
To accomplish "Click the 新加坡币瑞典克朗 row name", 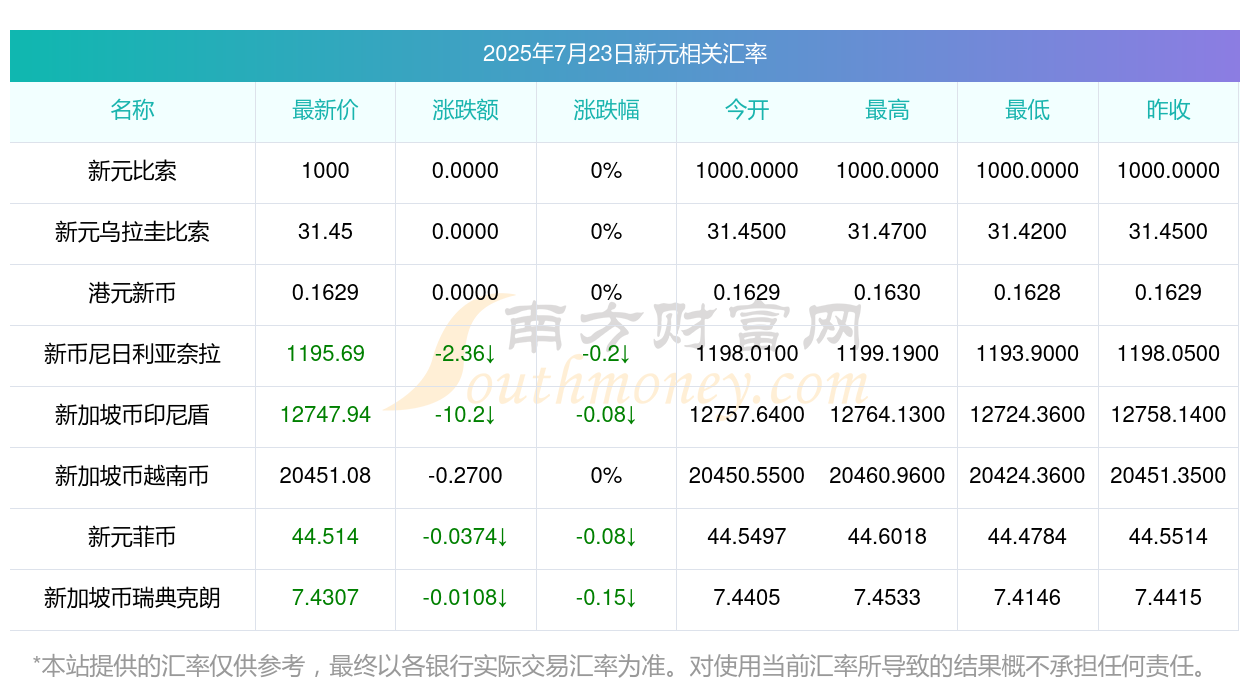I will [132, 598].
